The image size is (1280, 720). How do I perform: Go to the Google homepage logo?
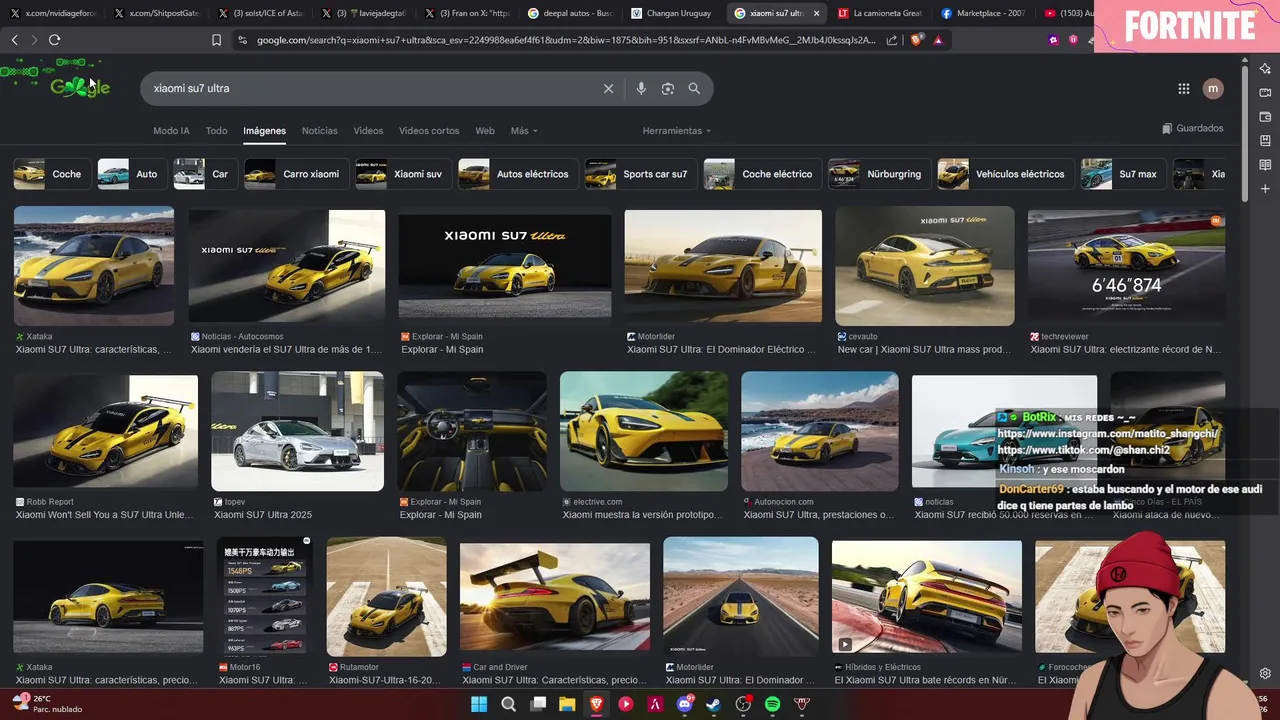(x=80, y=87)
